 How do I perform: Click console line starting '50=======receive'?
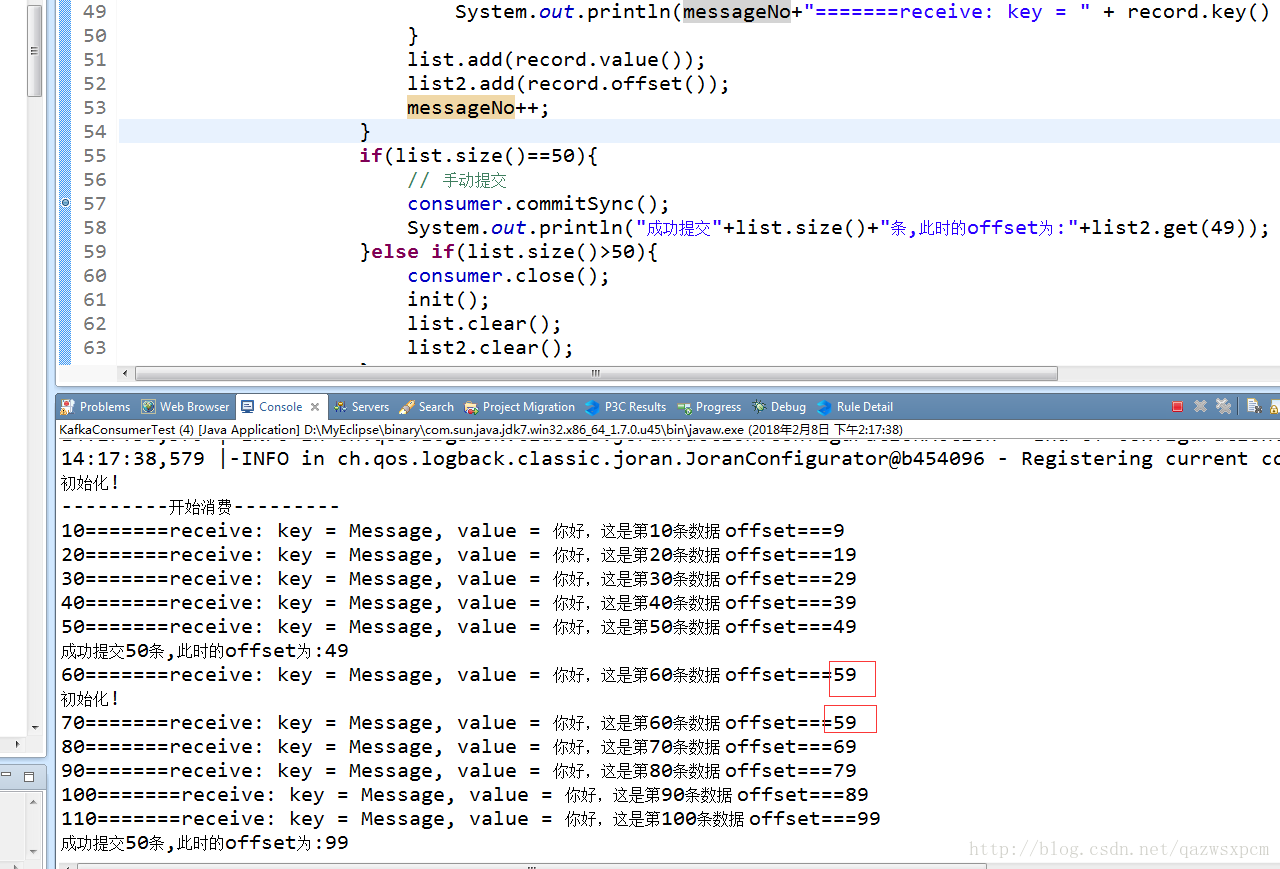pos(459,627)
